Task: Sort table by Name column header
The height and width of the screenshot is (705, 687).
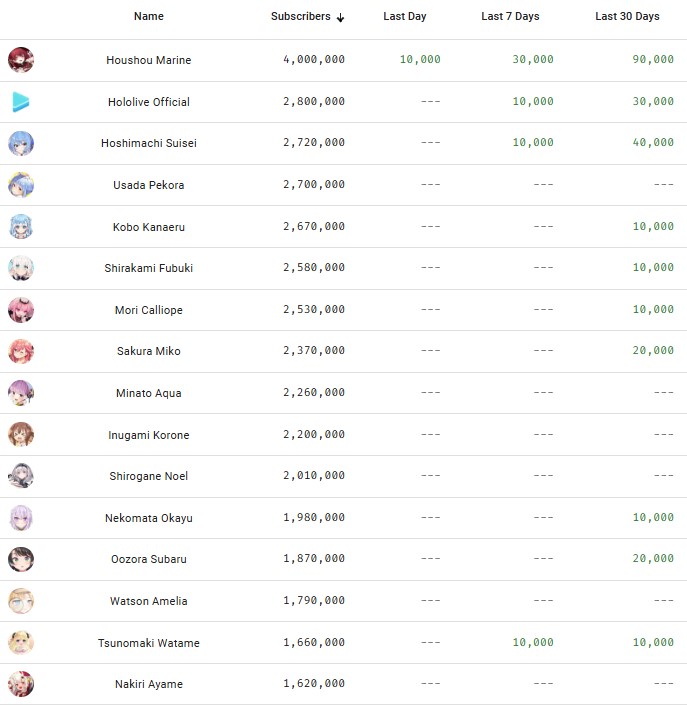Action: click(x=148, y=16)
